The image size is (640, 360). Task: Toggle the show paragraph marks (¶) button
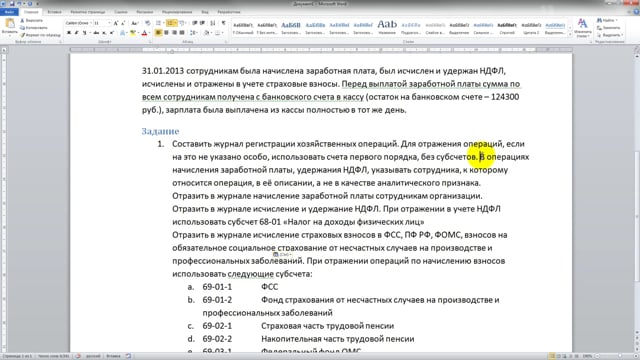pos(223,23)
